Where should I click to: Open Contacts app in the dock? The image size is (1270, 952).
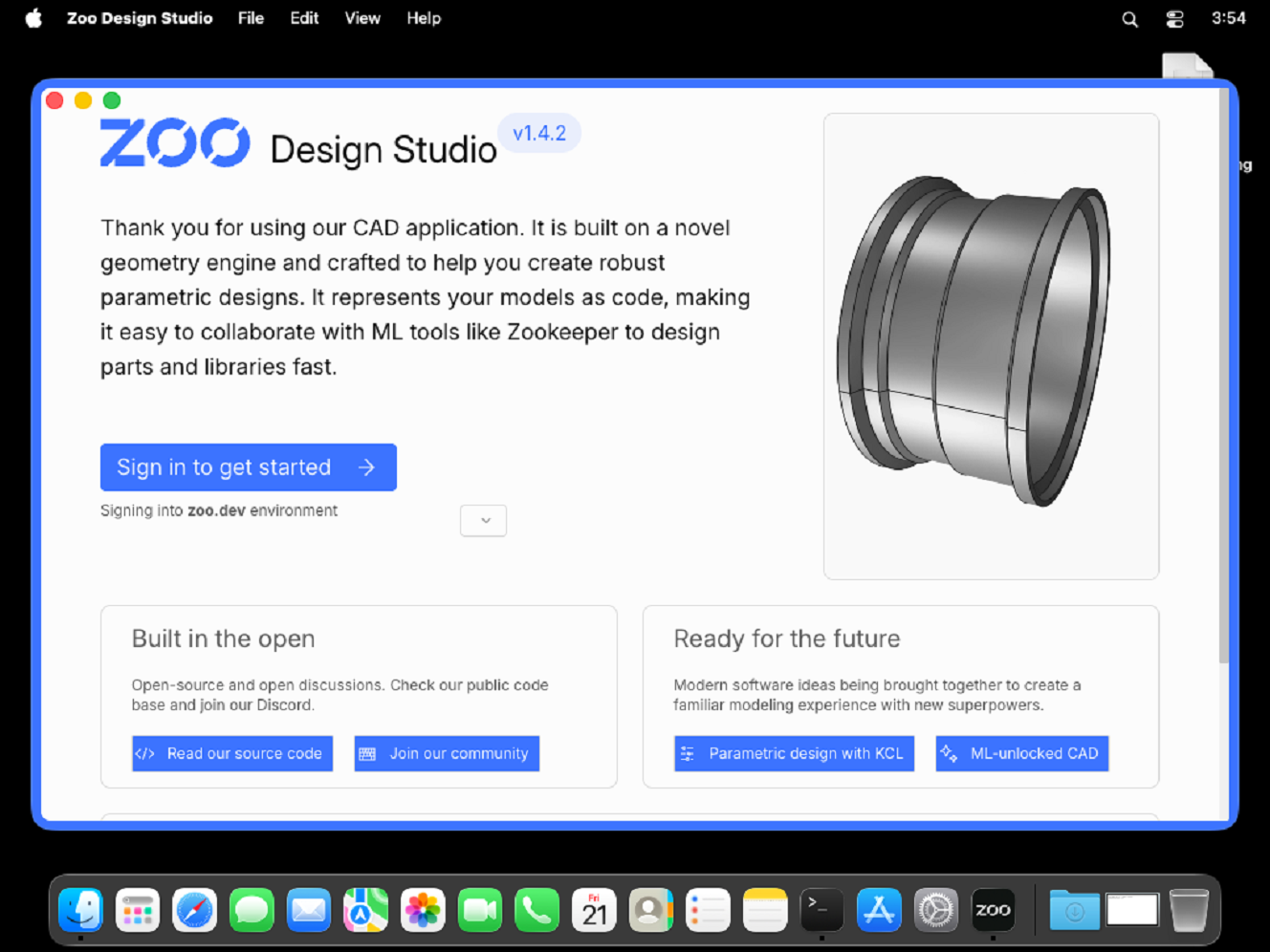(651, 910)
